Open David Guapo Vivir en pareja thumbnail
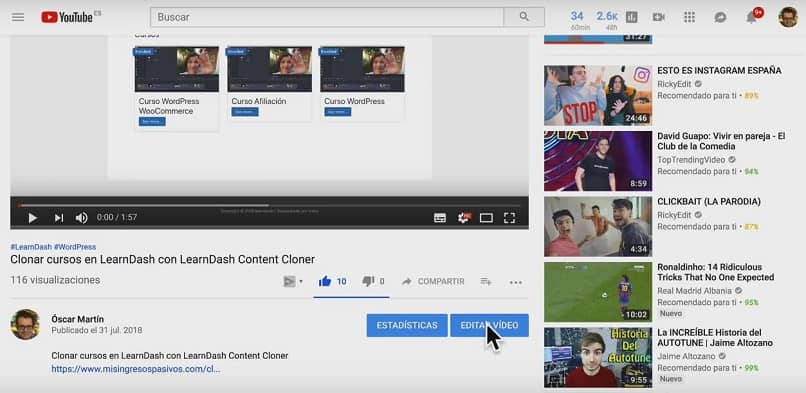This screenshot has height=393, width=806. 598,161
